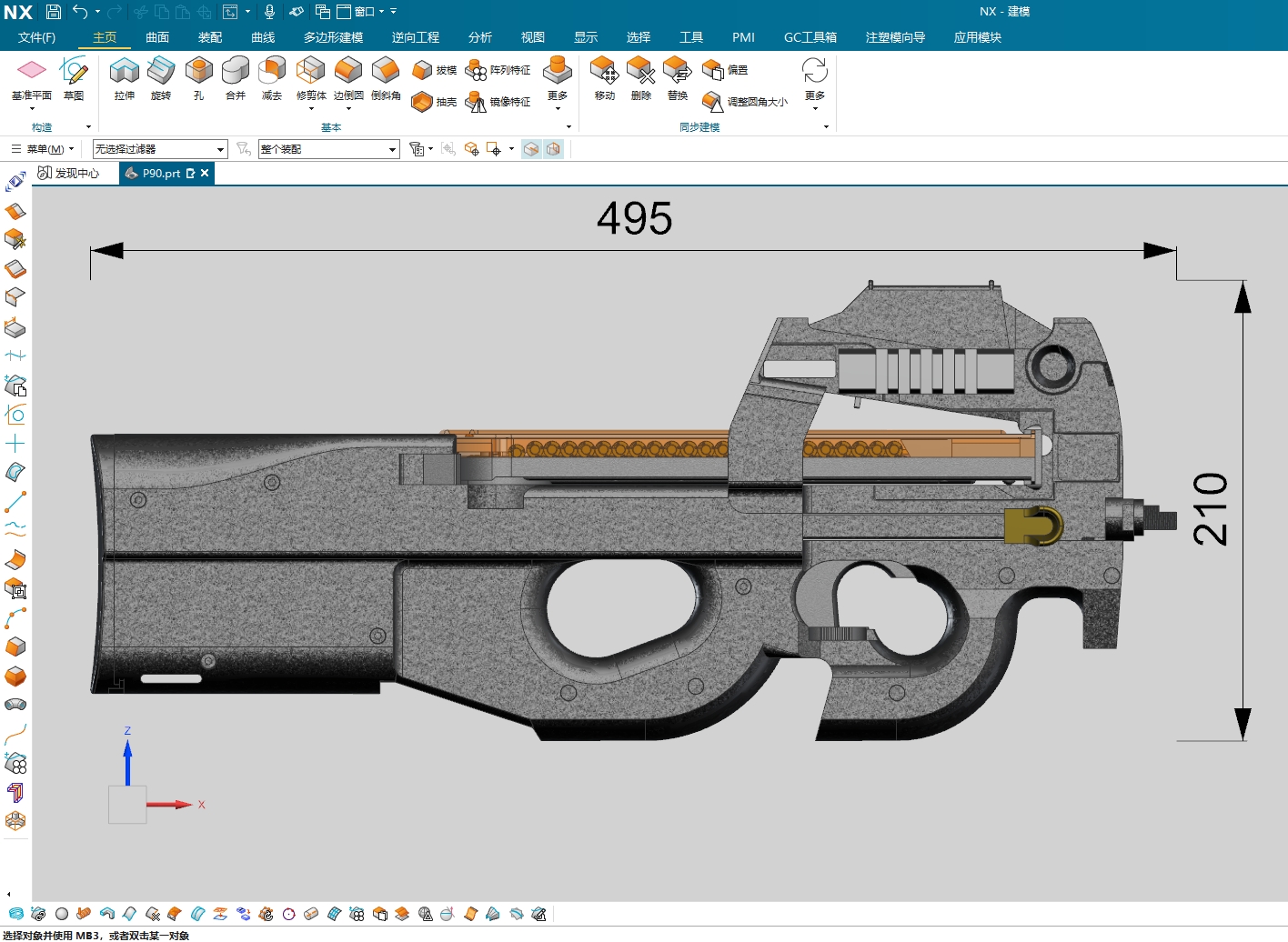
Task: Click the reset filter funnel icon
Action: [x=243, y=148]
